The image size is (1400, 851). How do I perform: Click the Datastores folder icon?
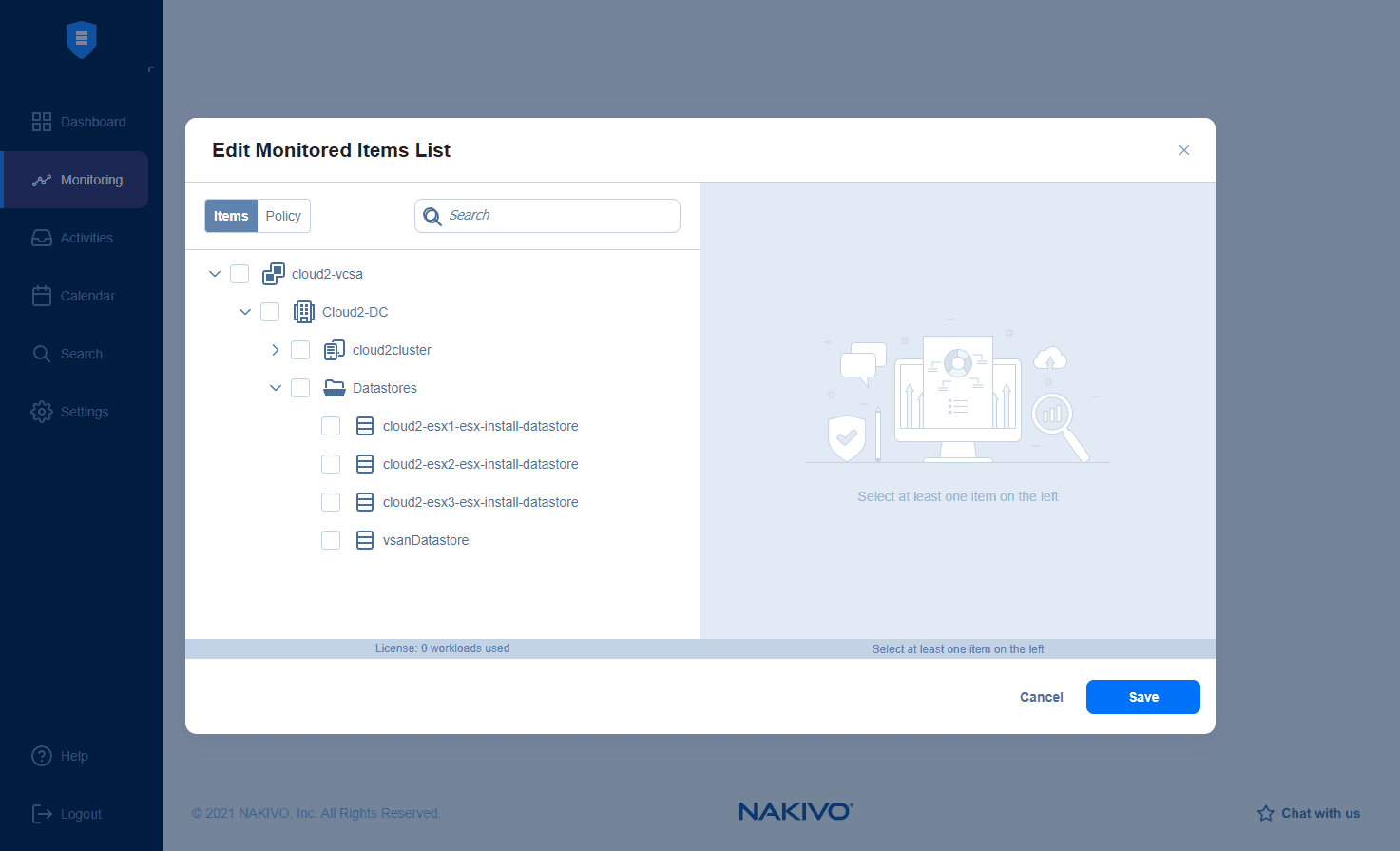point(335,388)
